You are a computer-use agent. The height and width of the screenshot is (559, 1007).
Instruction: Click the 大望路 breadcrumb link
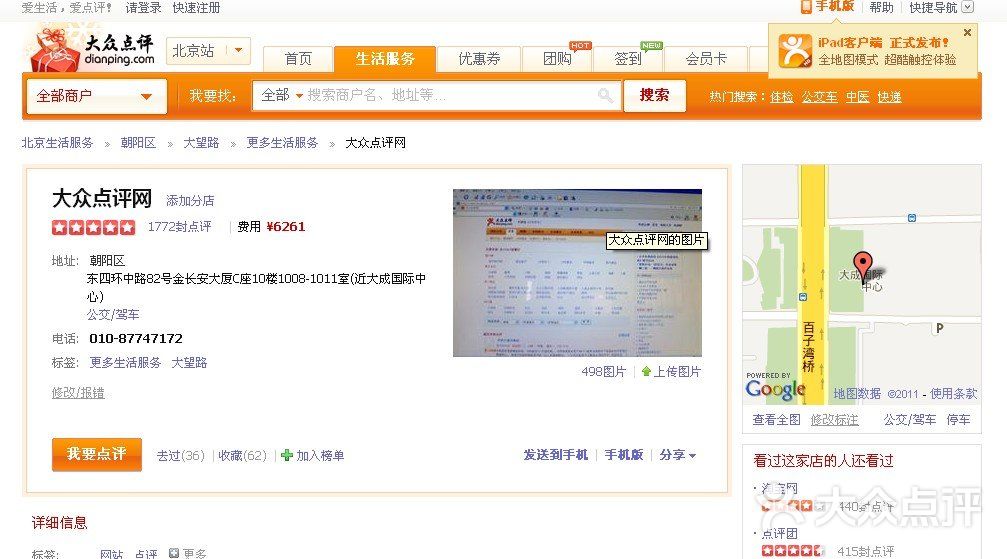201,143
